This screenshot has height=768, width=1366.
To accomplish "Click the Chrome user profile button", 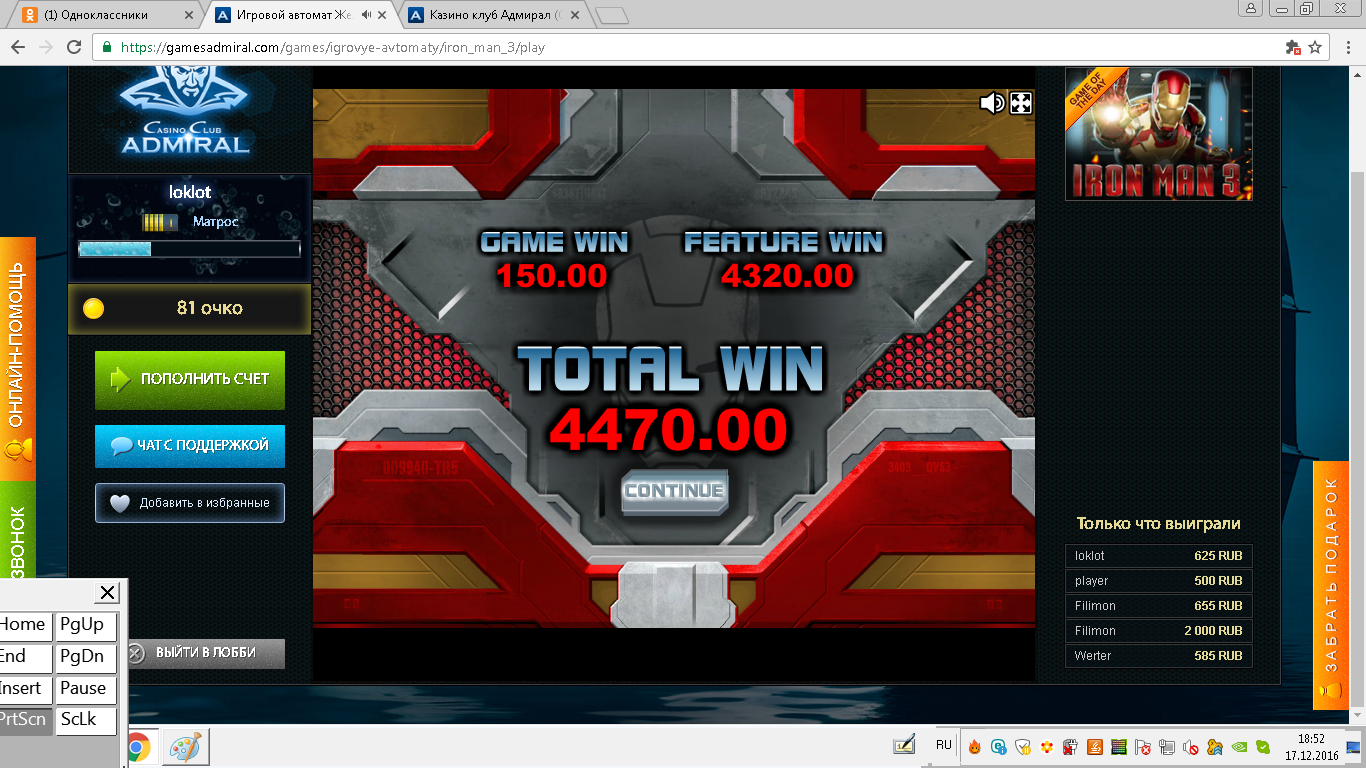I will pyautogui.click(x=1251, y=8).
